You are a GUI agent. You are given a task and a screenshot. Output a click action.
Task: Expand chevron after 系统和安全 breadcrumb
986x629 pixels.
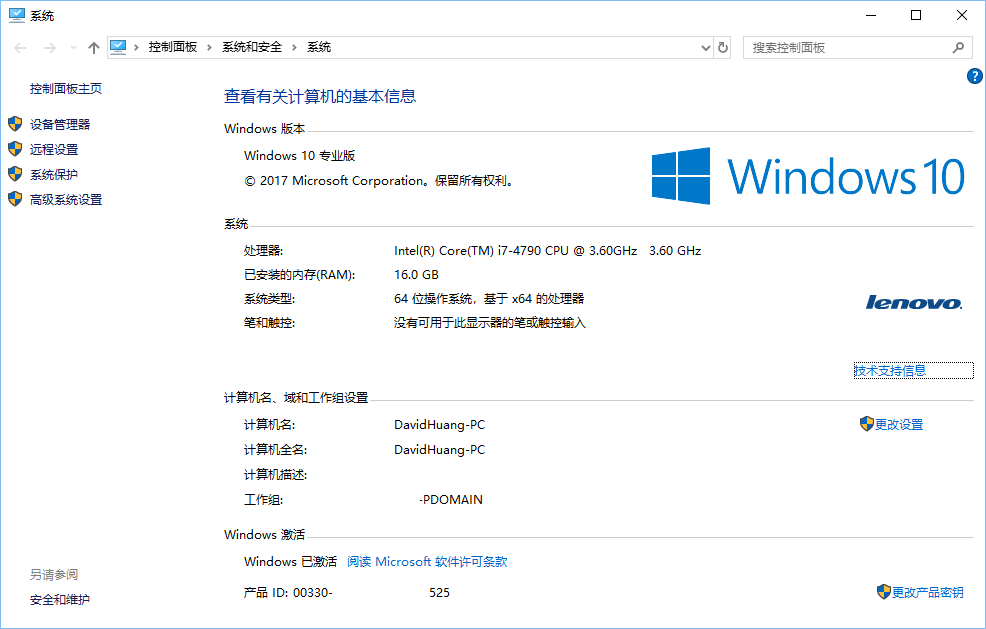point(294,47)
